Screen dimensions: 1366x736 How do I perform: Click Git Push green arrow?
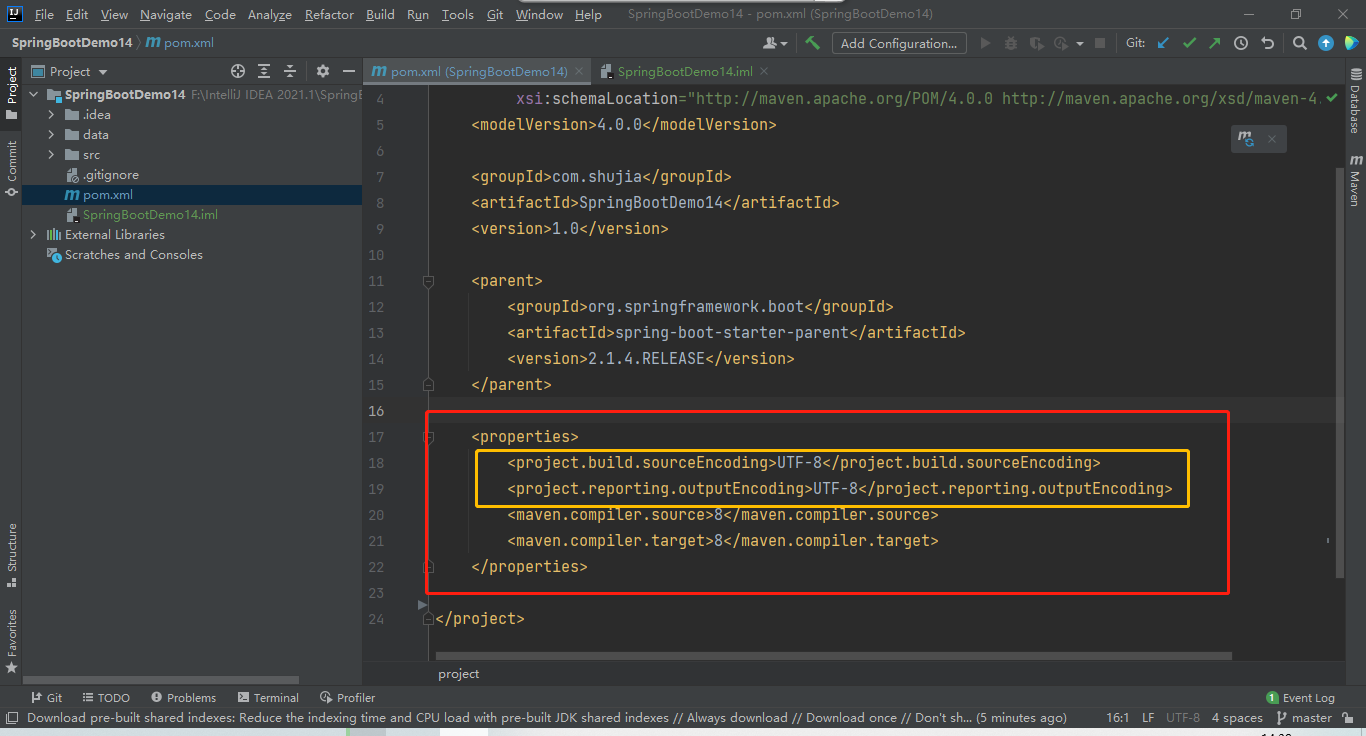click(1214, 43)
